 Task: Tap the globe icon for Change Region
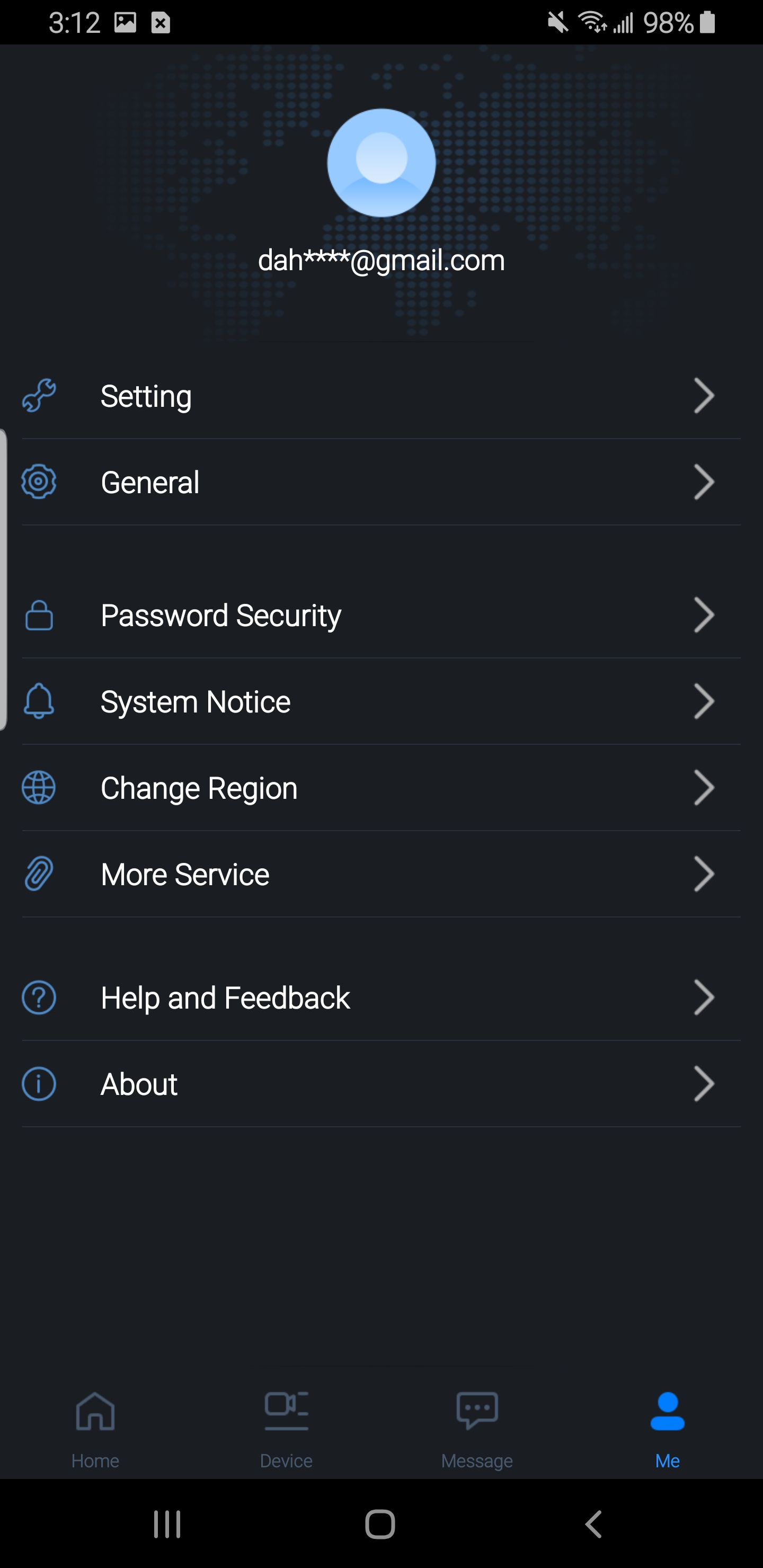coord(39,788)
